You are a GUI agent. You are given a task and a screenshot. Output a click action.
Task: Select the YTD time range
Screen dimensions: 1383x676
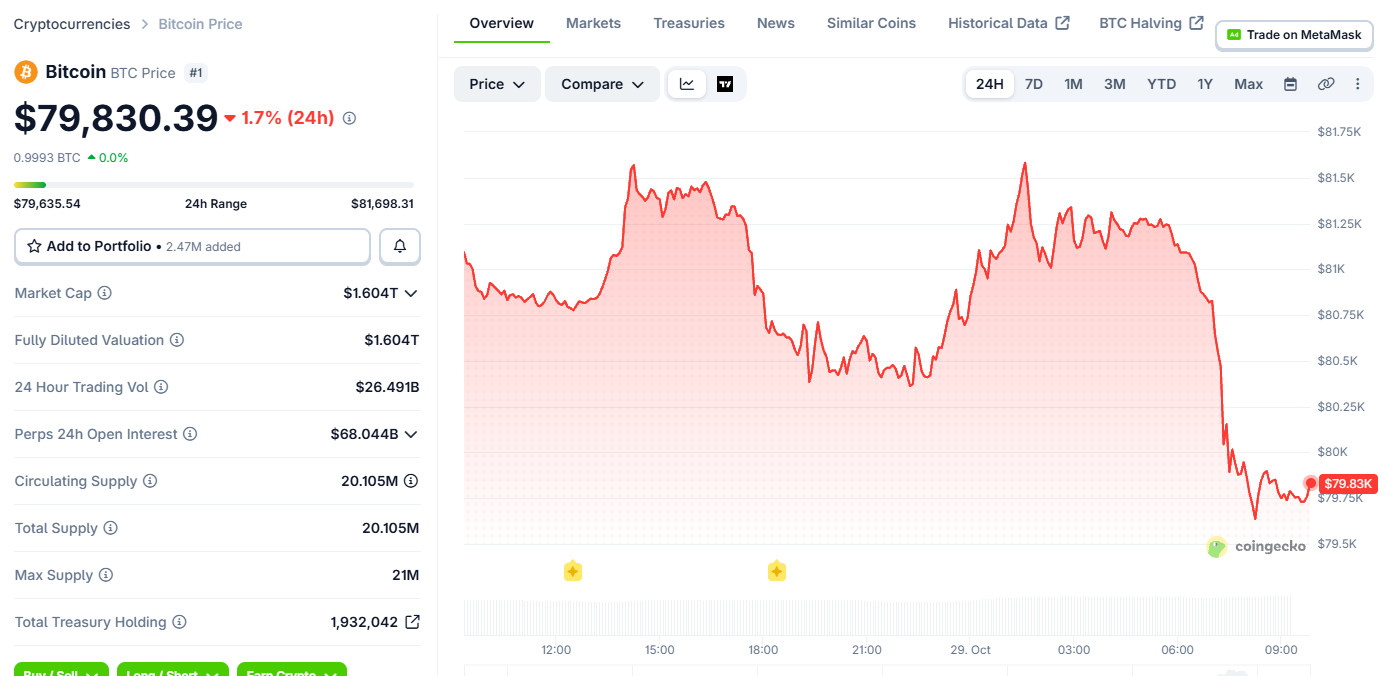tap(1161, 84)
